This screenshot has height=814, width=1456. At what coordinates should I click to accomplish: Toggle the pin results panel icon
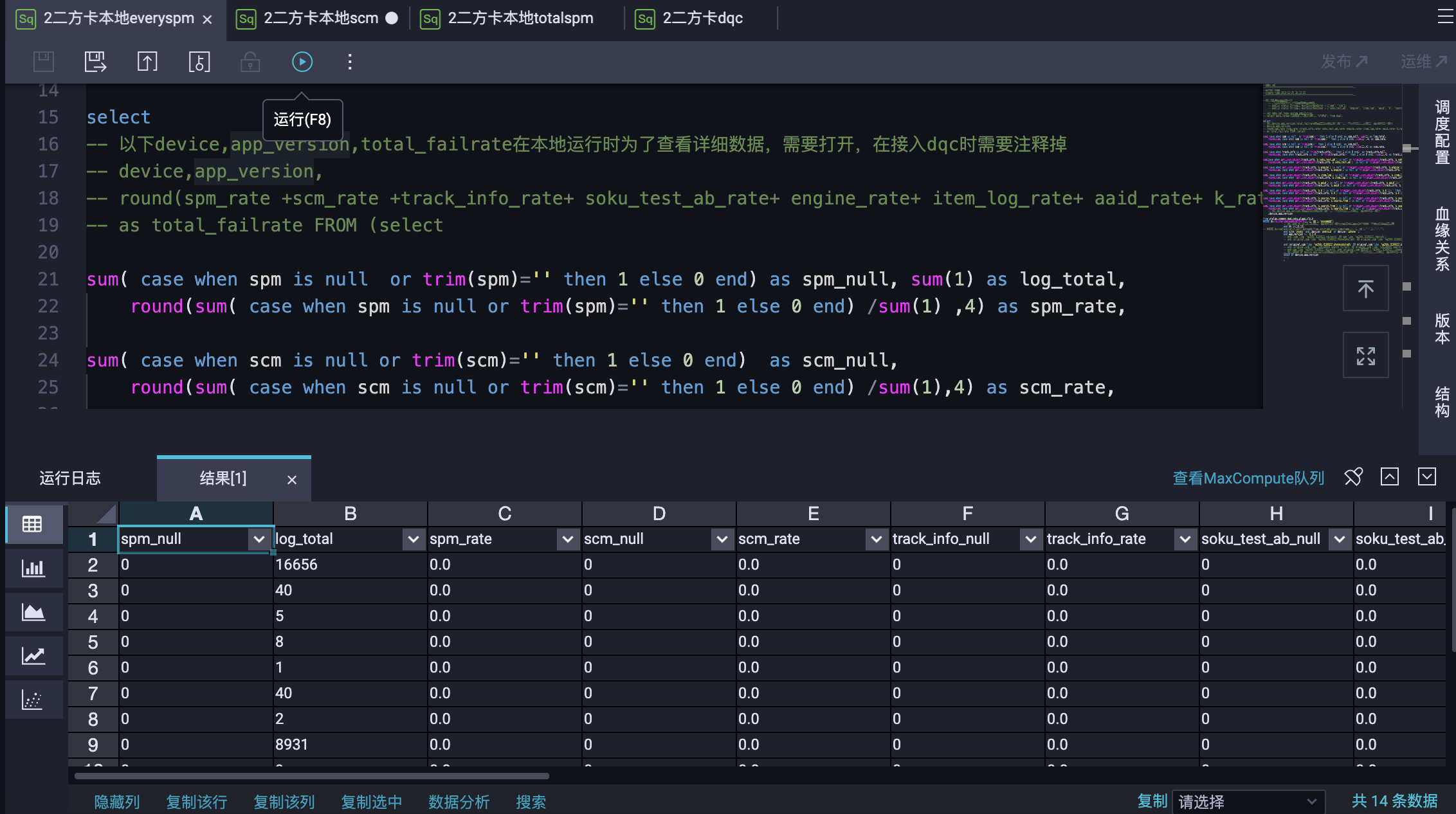[1353, 477]
